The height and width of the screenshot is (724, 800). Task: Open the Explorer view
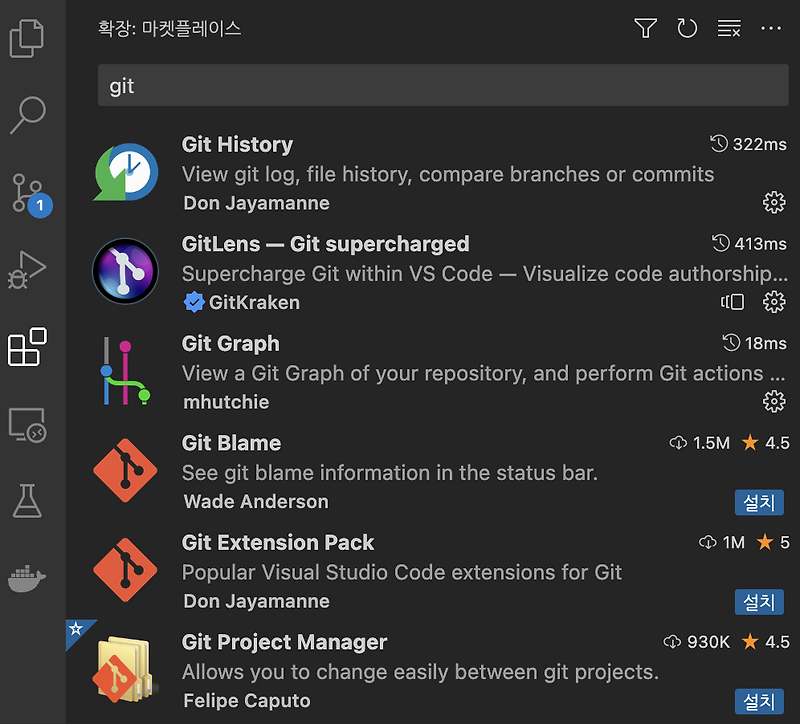click(x=27, y=38)
